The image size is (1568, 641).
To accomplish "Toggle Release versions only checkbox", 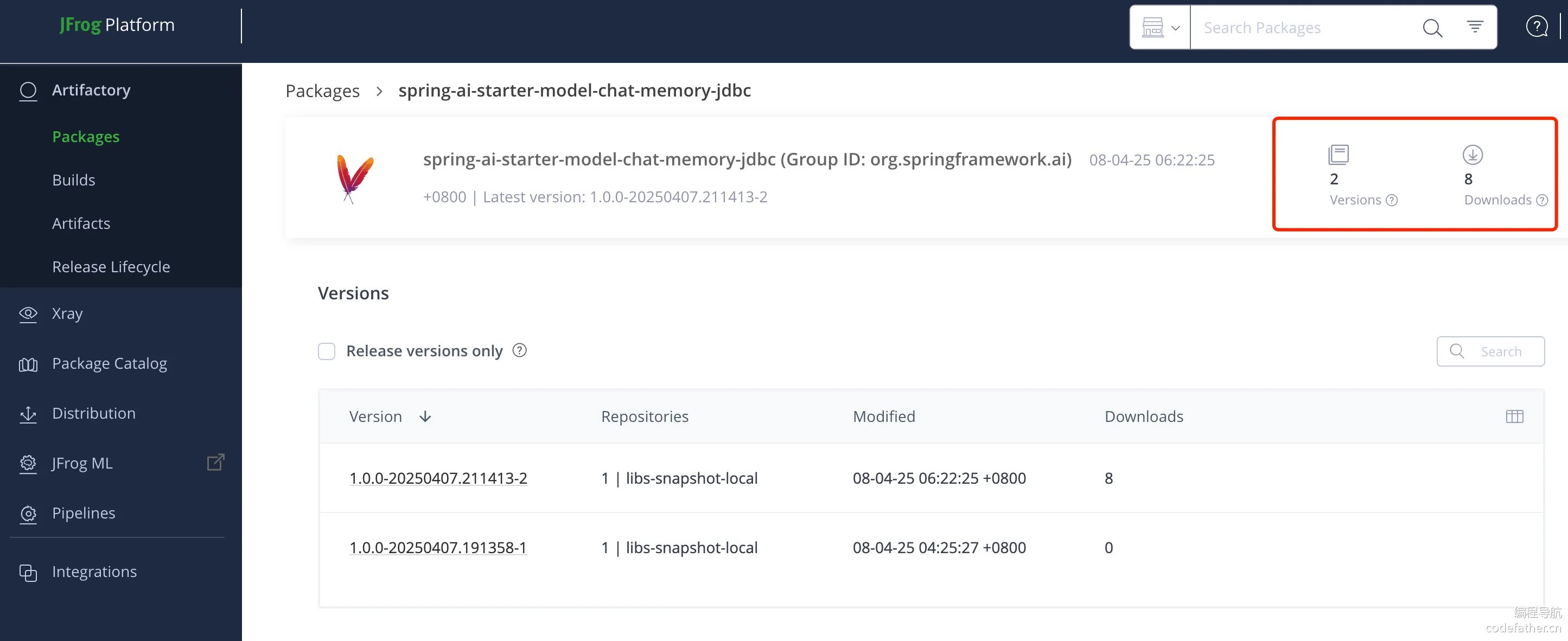I will 326,351.
